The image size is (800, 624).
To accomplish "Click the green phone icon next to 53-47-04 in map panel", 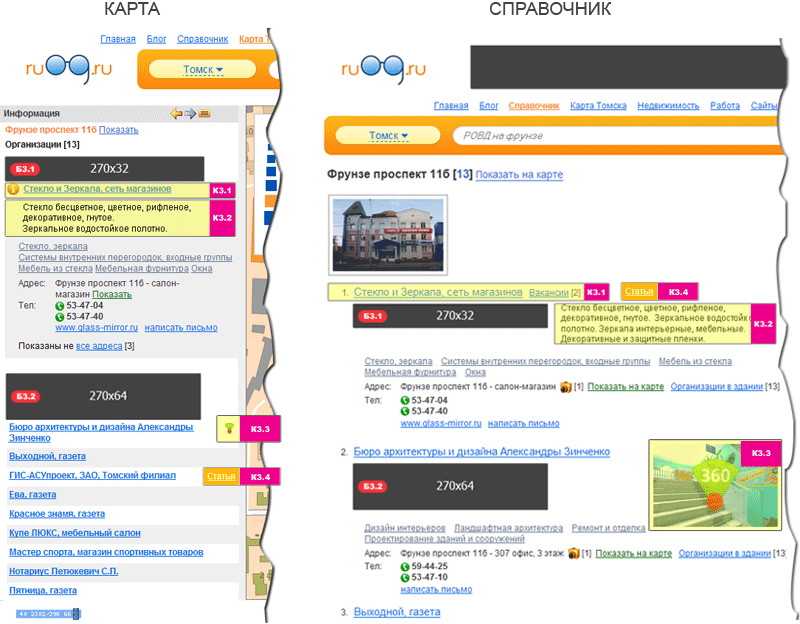I will (x=59, y=306).
